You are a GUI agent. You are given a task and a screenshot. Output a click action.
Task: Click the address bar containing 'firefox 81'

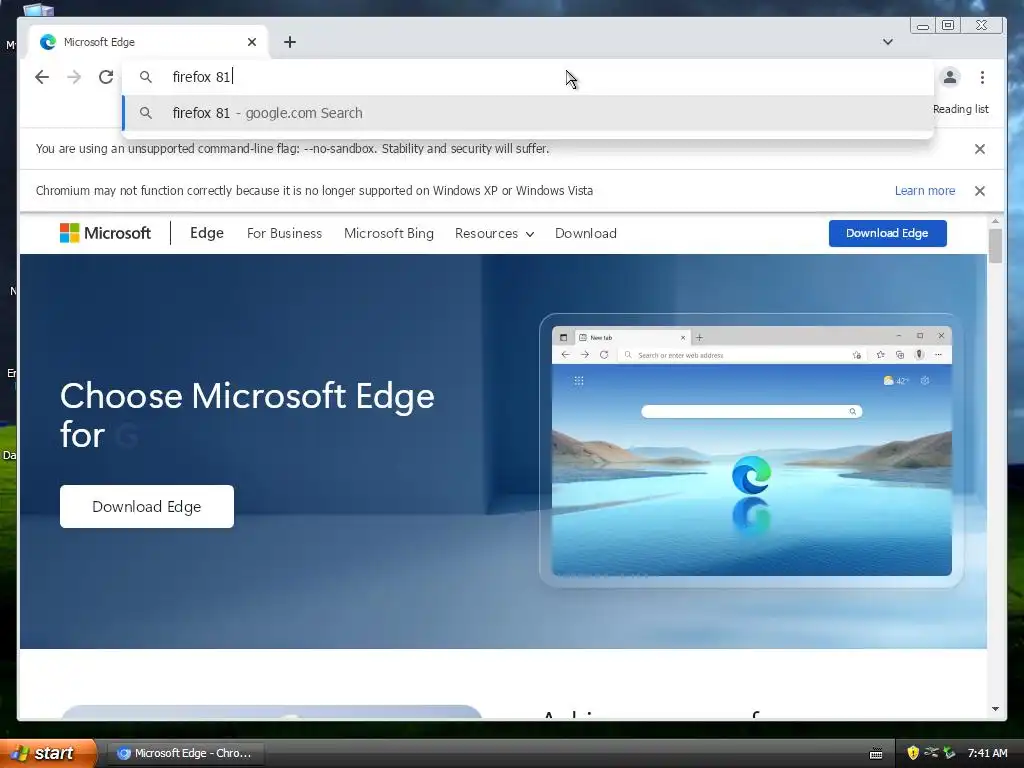[x=528, y=77]
